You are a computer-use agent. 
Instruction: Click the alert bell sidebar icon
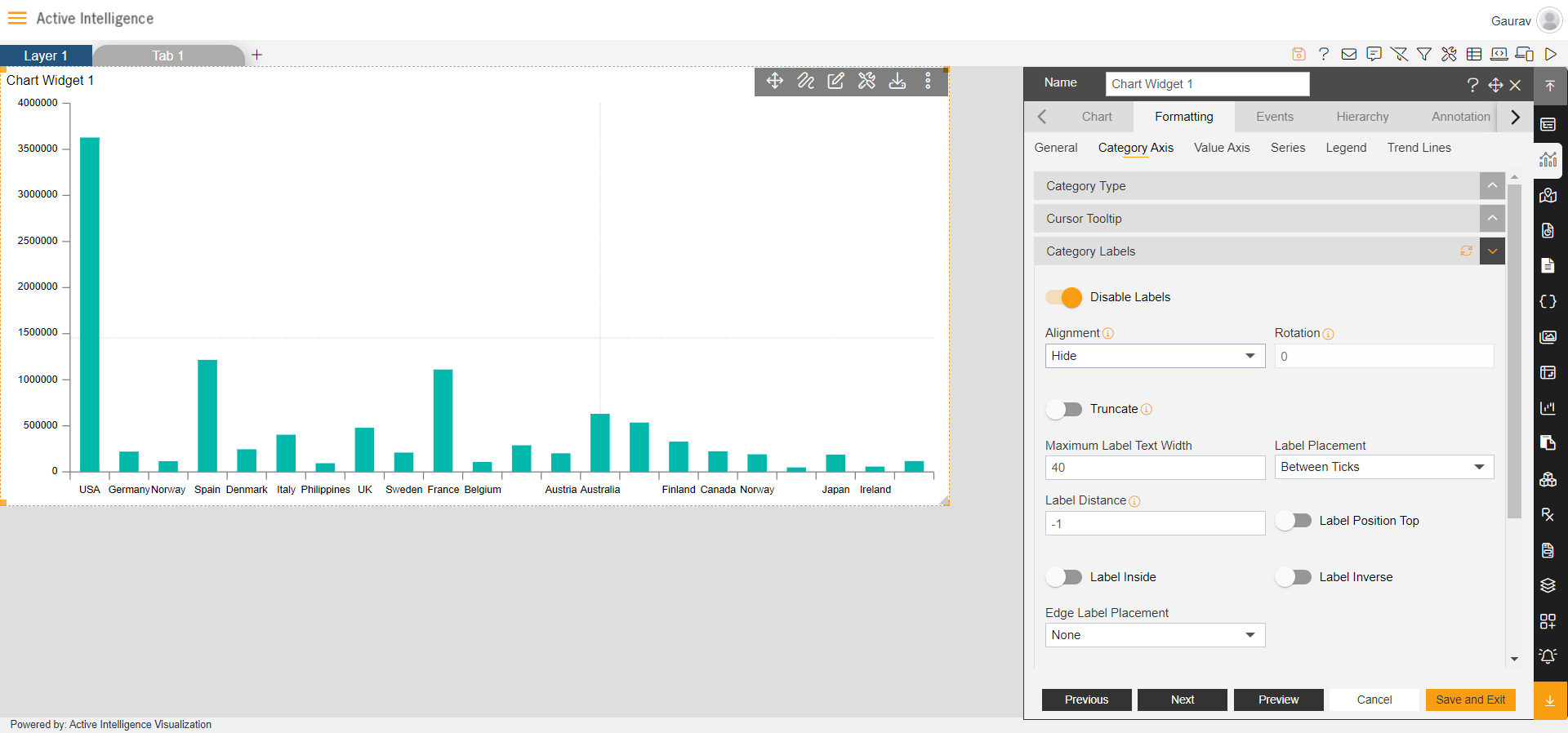[1548, 656]
